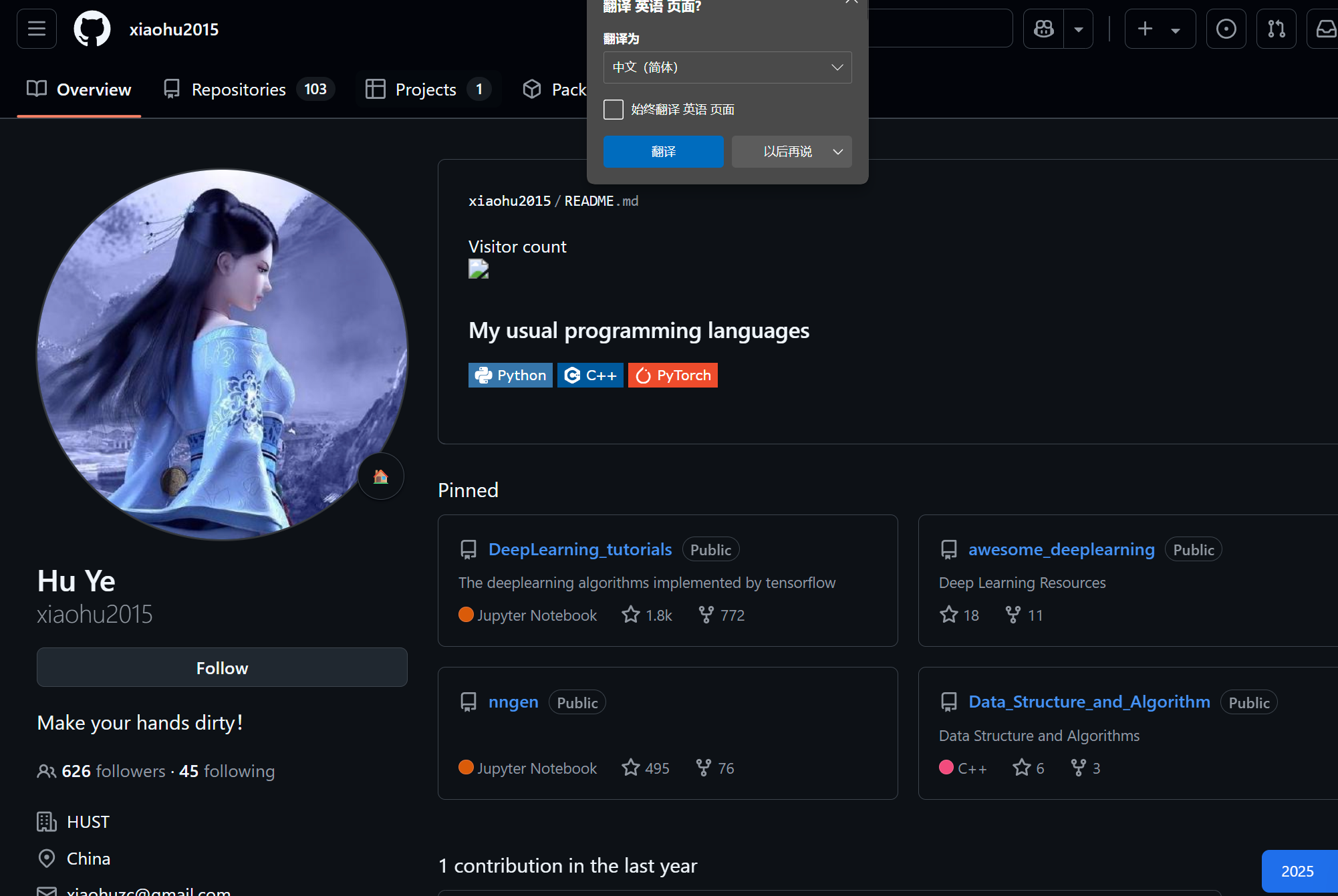The height and width of the screenshot is (896, 1338).
Task: Click the home emoji status badge on avatar
Action: point(381,476)
